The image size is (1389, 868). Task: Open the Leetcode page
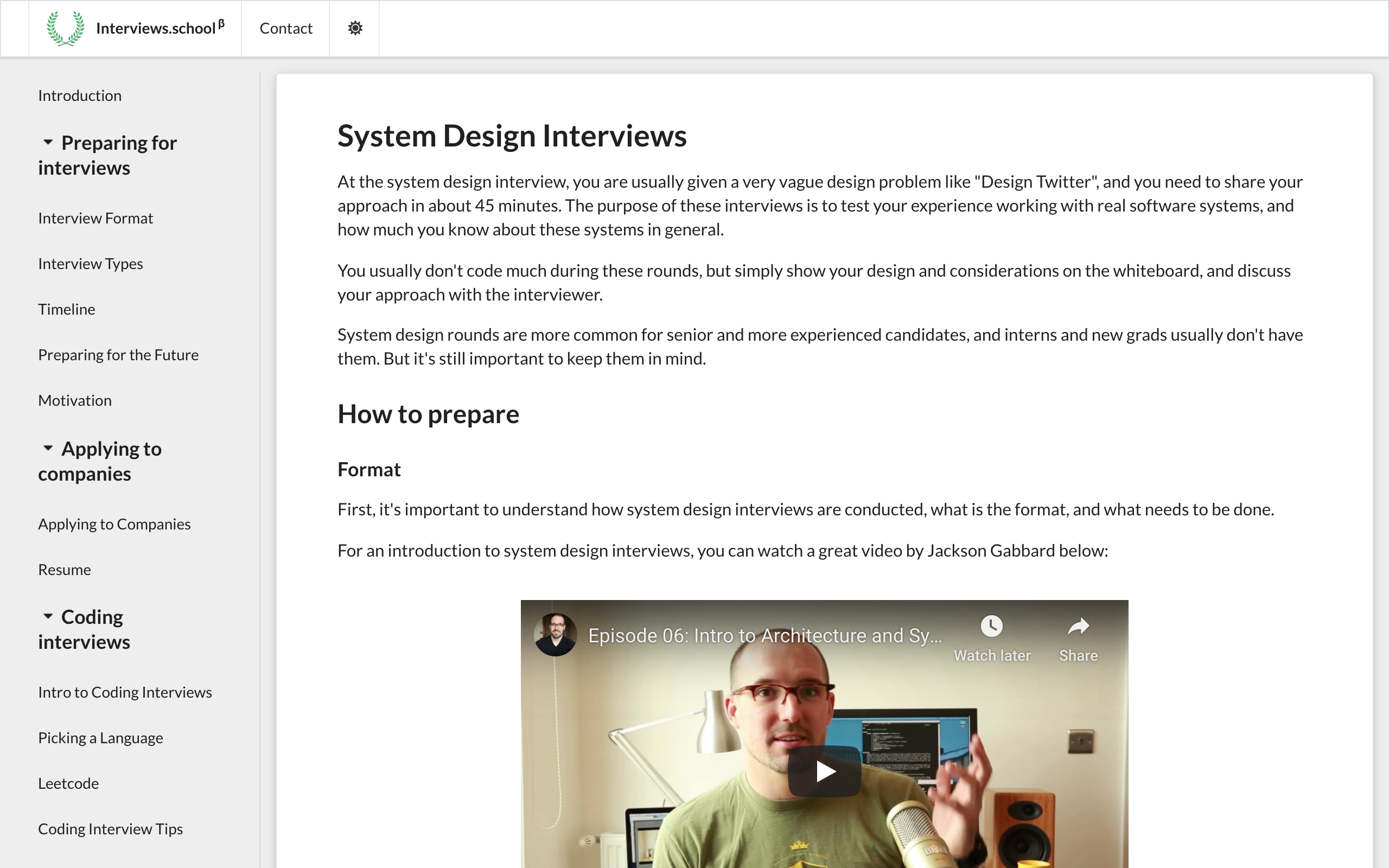click(68, 783)
